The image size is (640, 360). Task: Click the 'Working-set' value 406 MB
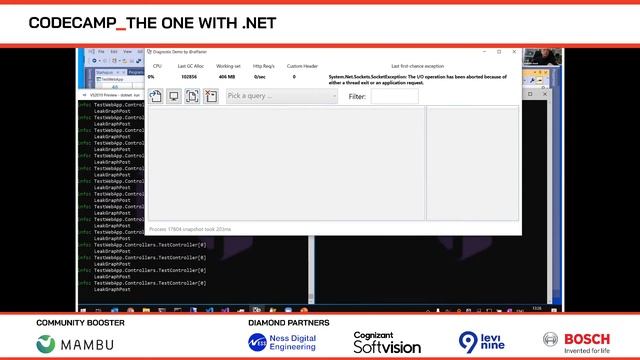(x=227, y=77)
